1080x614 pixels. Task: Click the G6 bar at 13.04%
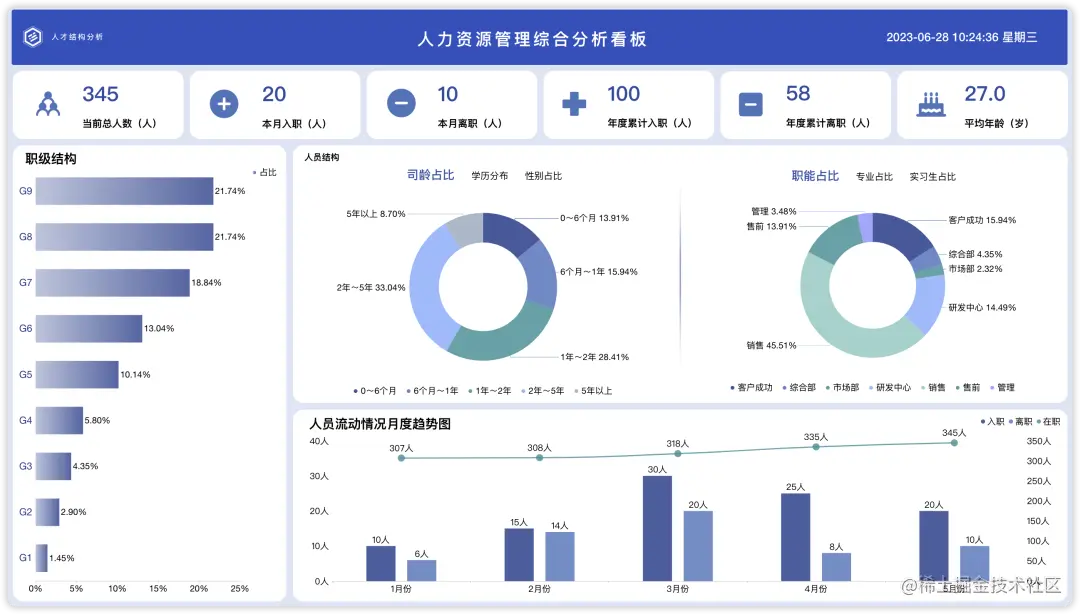click(89, 329)
